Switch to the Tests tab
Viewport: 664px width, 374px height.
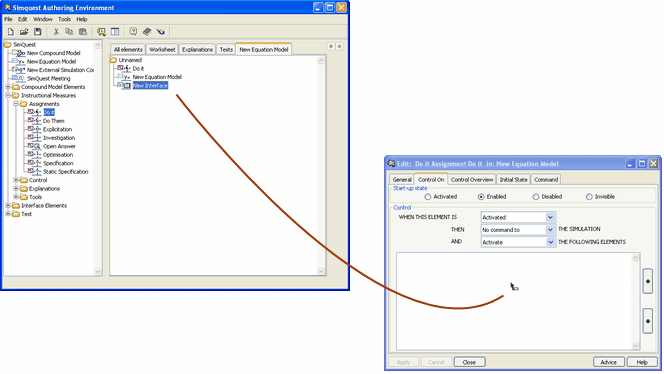[226, 50]
